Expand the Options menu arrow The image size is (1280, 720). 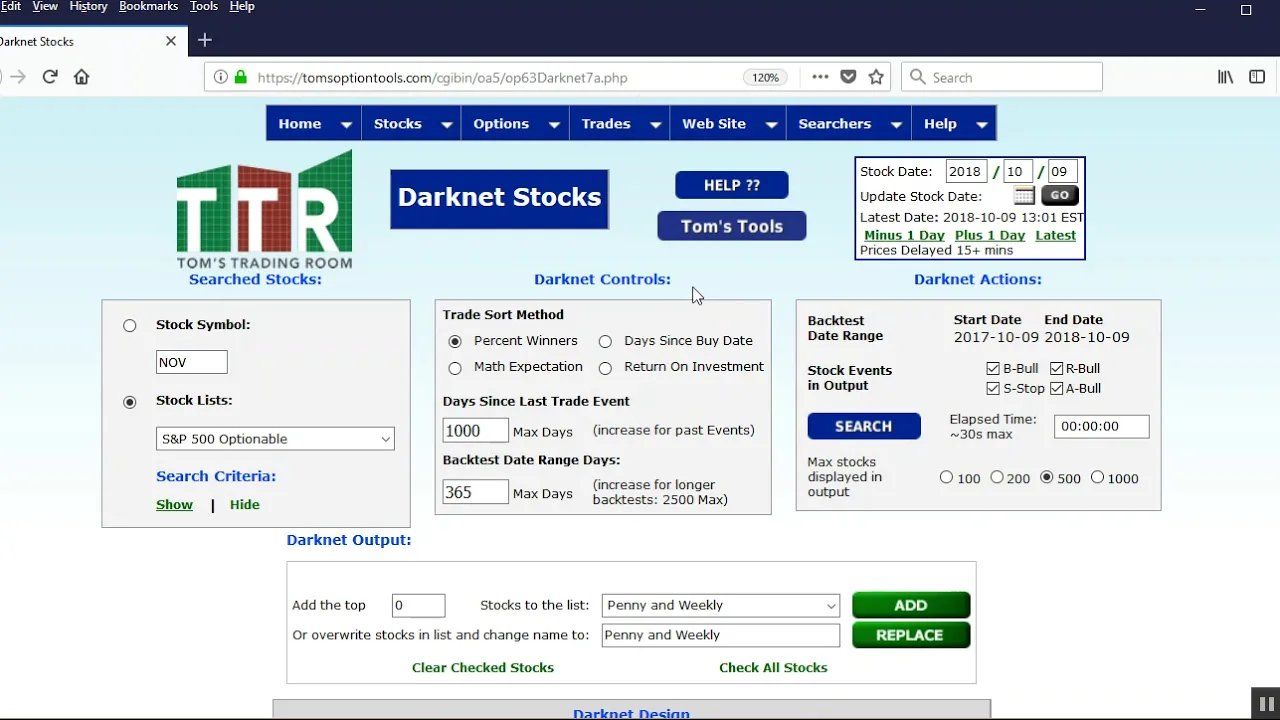click(x=554, y=124)
